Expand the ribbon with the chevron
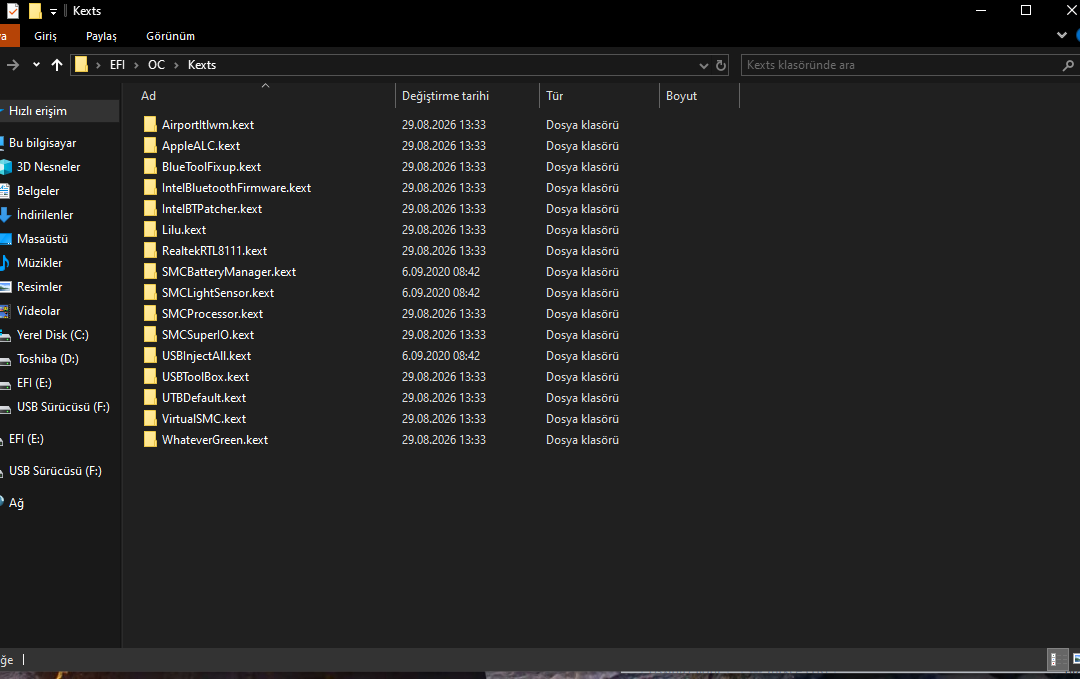 pyautogui.click(x=1061, y=35)
